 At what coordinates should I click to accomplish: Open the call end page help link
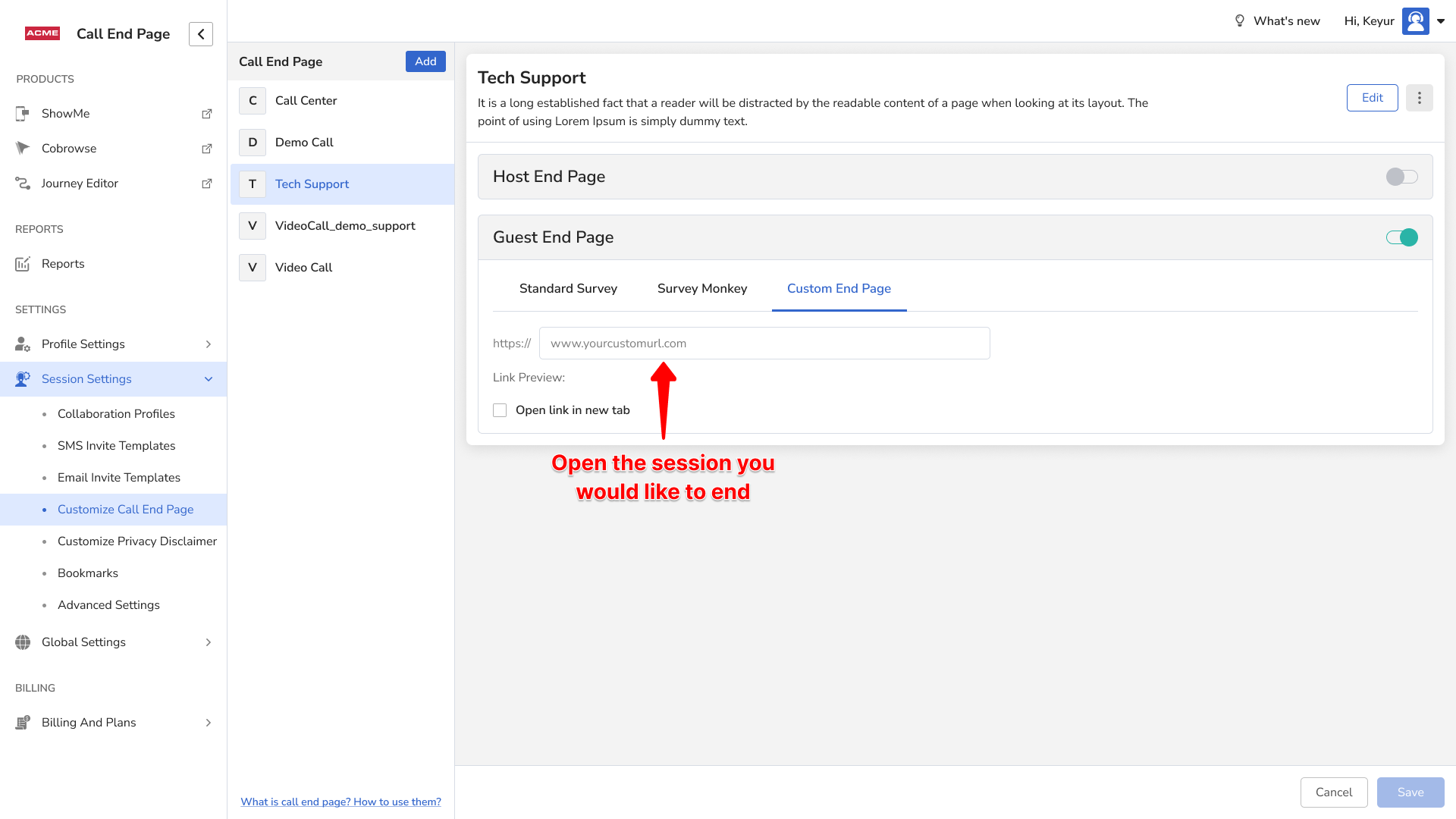tap(340, 802)
